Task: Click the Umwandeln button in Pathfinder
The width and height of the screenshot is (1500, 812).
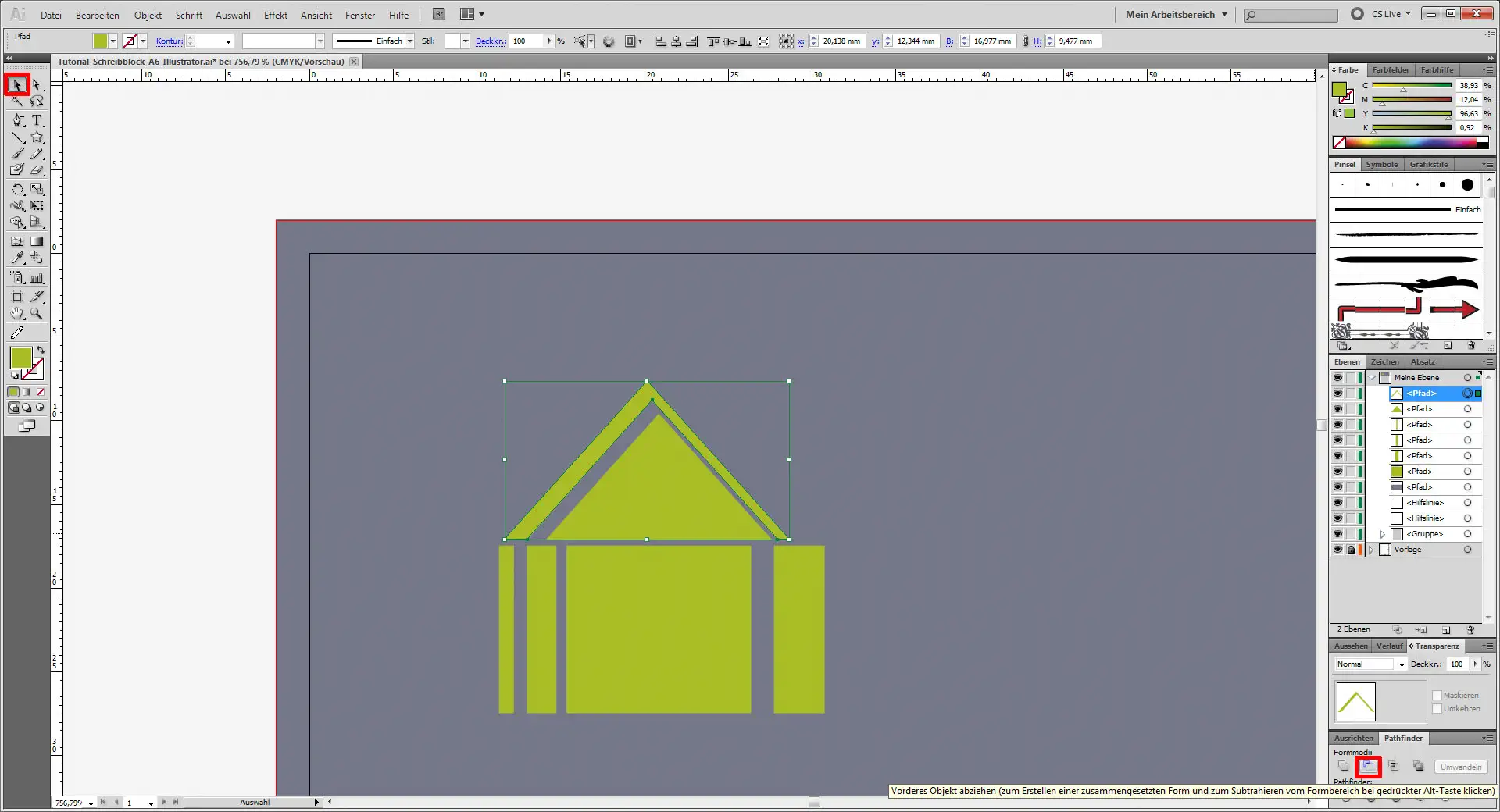Action: pyautogui.click(x=1459, y=767)
